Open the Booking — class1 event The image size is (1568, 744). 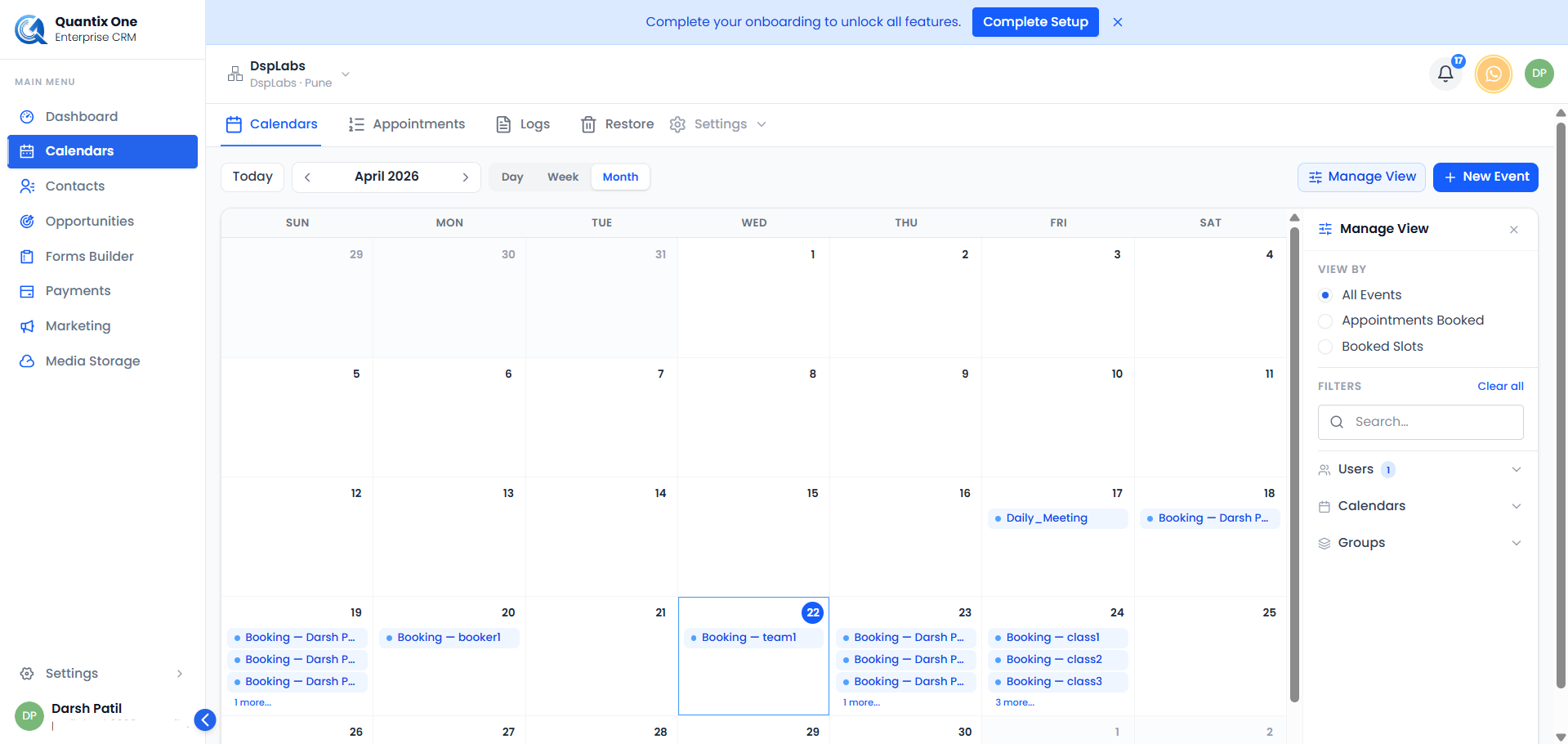point(1057,638)
